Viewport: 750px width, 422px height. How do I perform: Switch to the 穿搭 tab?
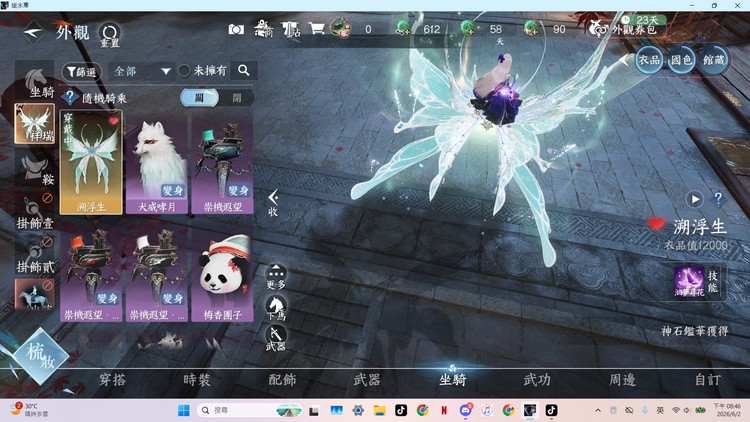112,380
